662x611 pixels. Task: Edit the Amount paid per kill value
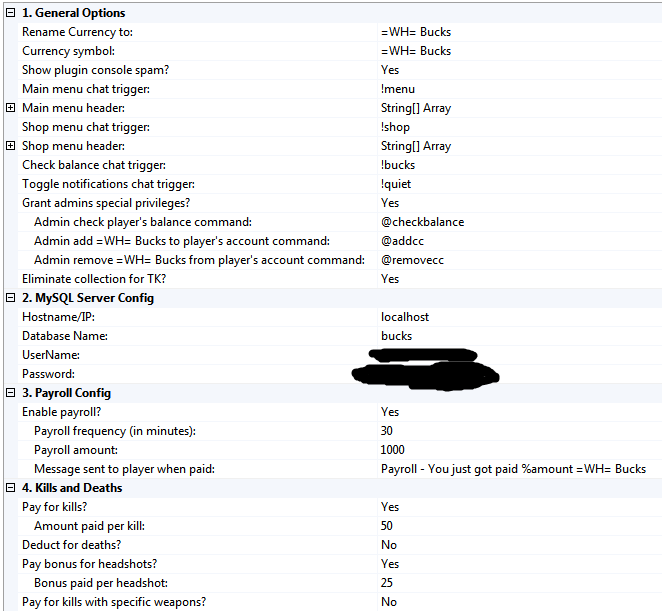[387, 526]
